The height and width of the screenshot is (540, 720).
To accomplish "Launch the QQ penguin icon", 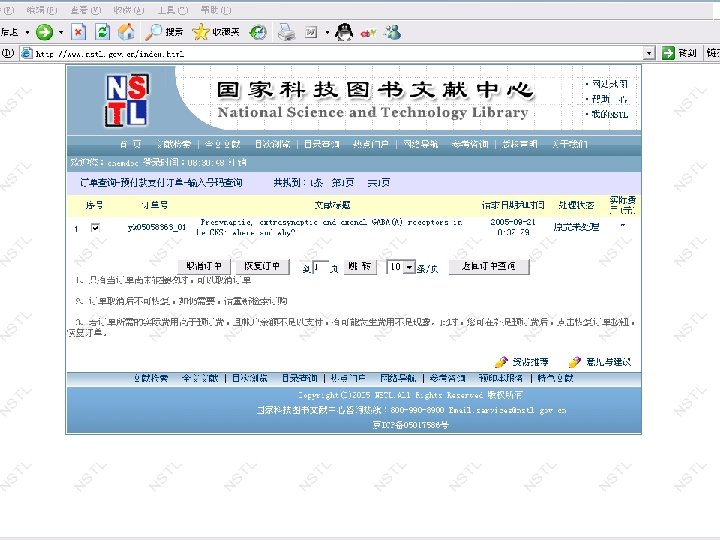I will coord(344,32).
